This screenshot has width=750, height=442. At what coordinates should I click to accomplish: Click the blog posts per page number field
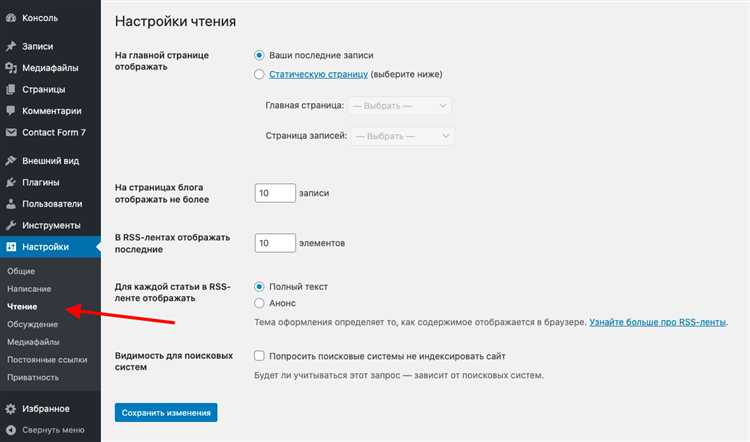click(275, 193)
